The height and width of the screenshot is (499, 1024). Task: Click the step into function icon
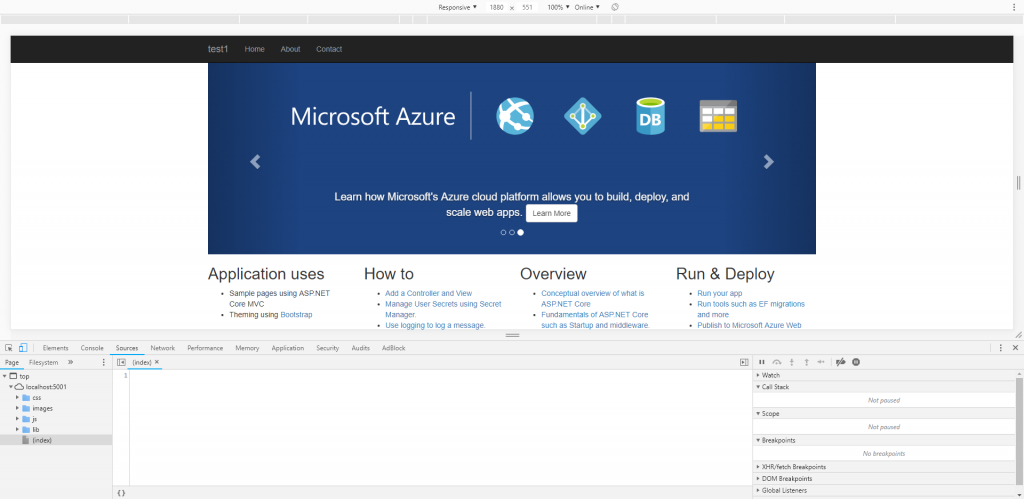click(x=792, y=362)
